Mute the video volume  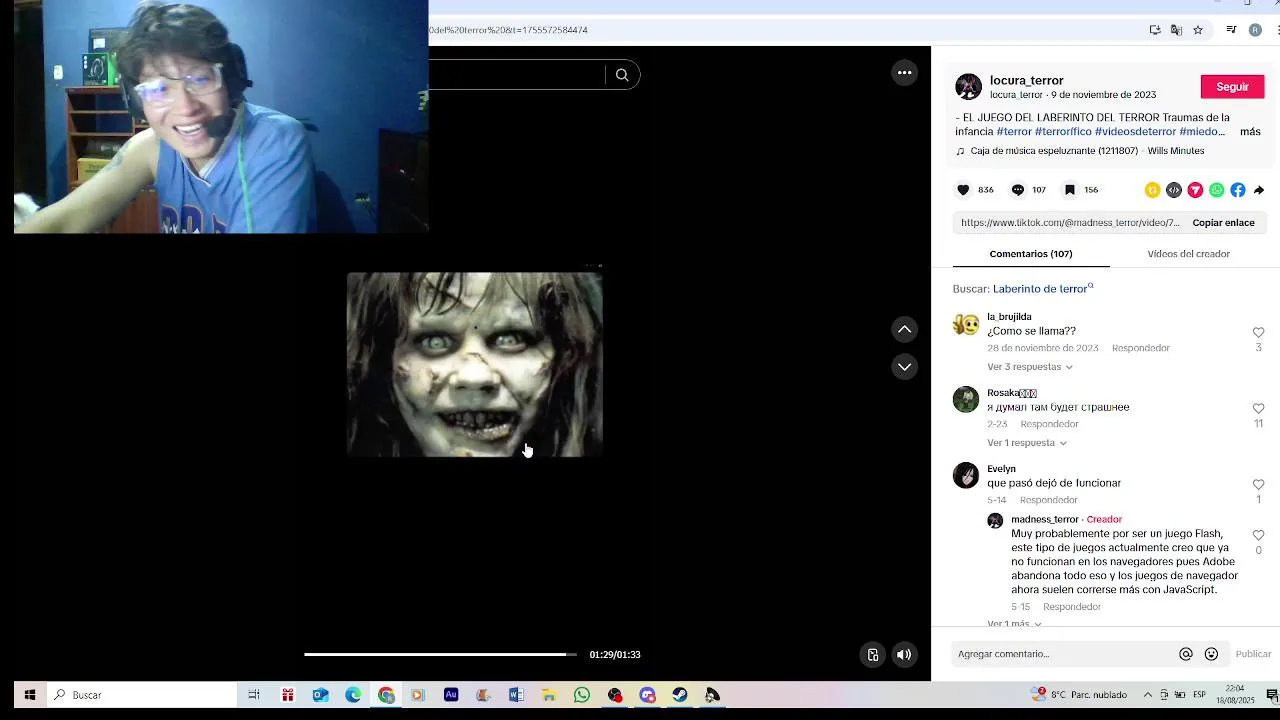pos(904,655)
